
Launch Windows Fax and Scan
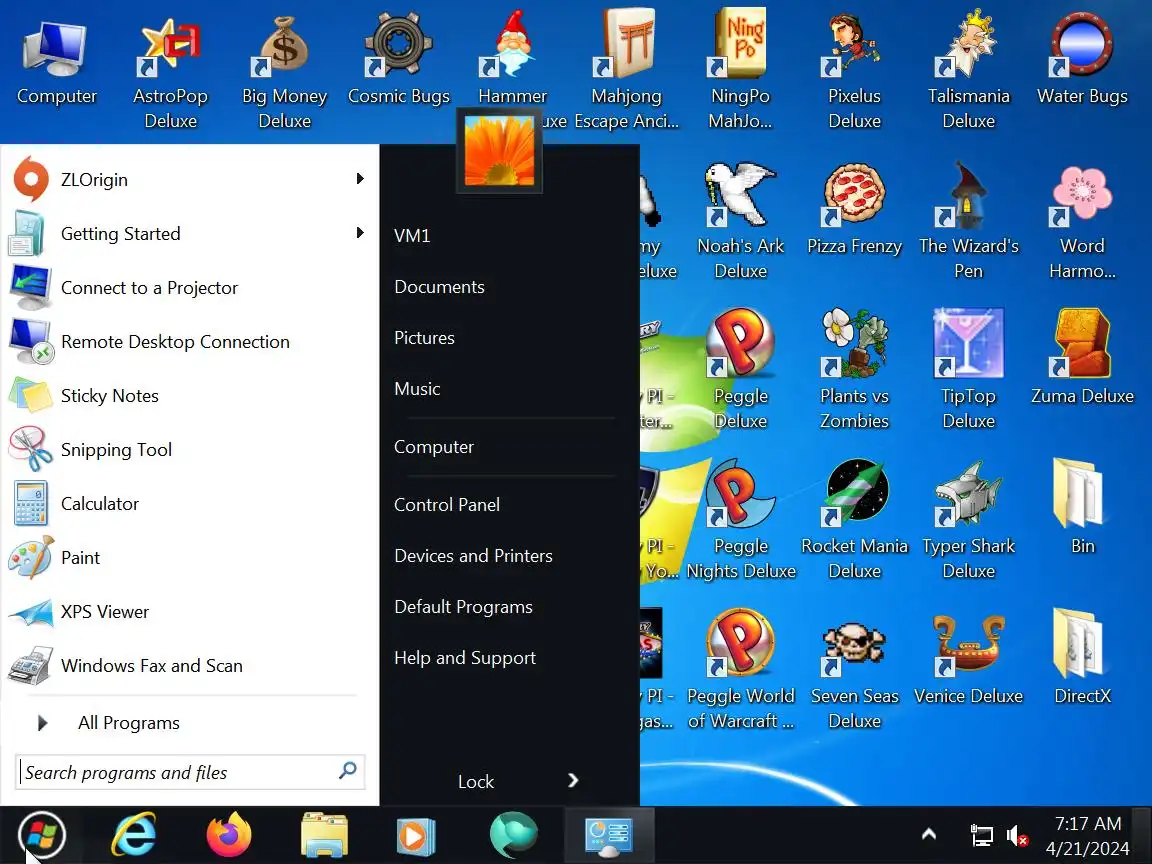tap(188, 666)
